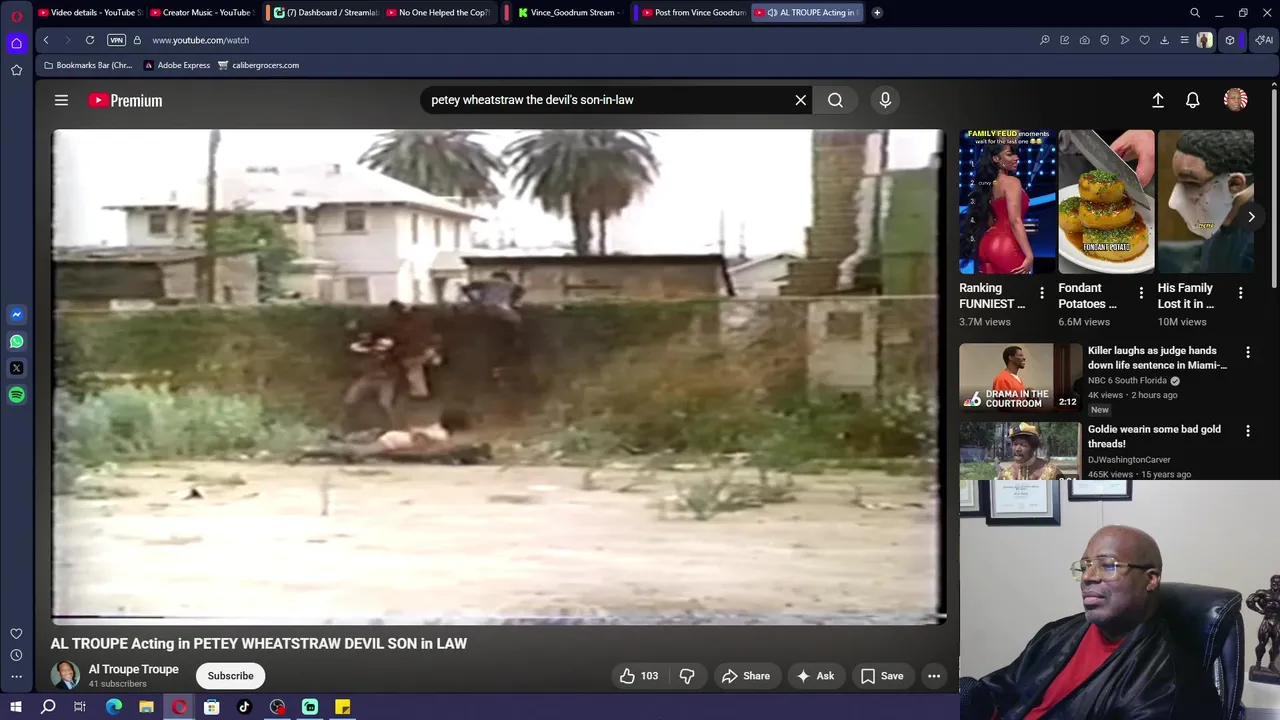Open Messenger in Opera sidebar
This screenshot has width=1280, height=720.
[x=16, y=315]
